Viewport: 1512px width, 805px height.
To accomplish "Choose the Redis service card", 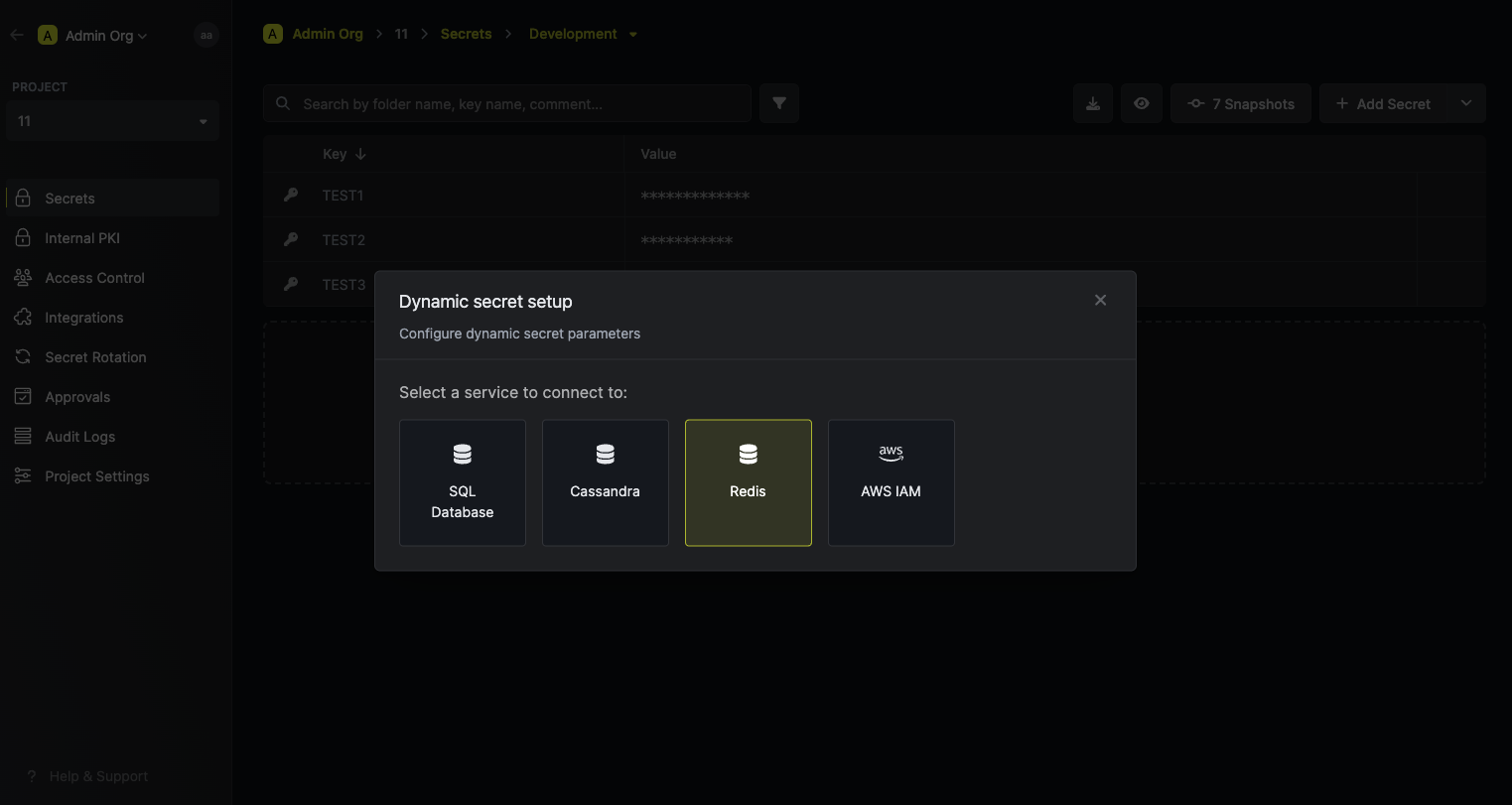I will point(749,482).
